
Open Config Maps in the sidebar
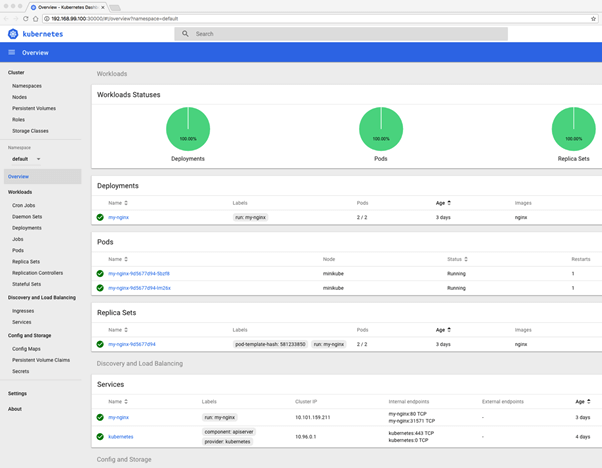click(26, 349)
